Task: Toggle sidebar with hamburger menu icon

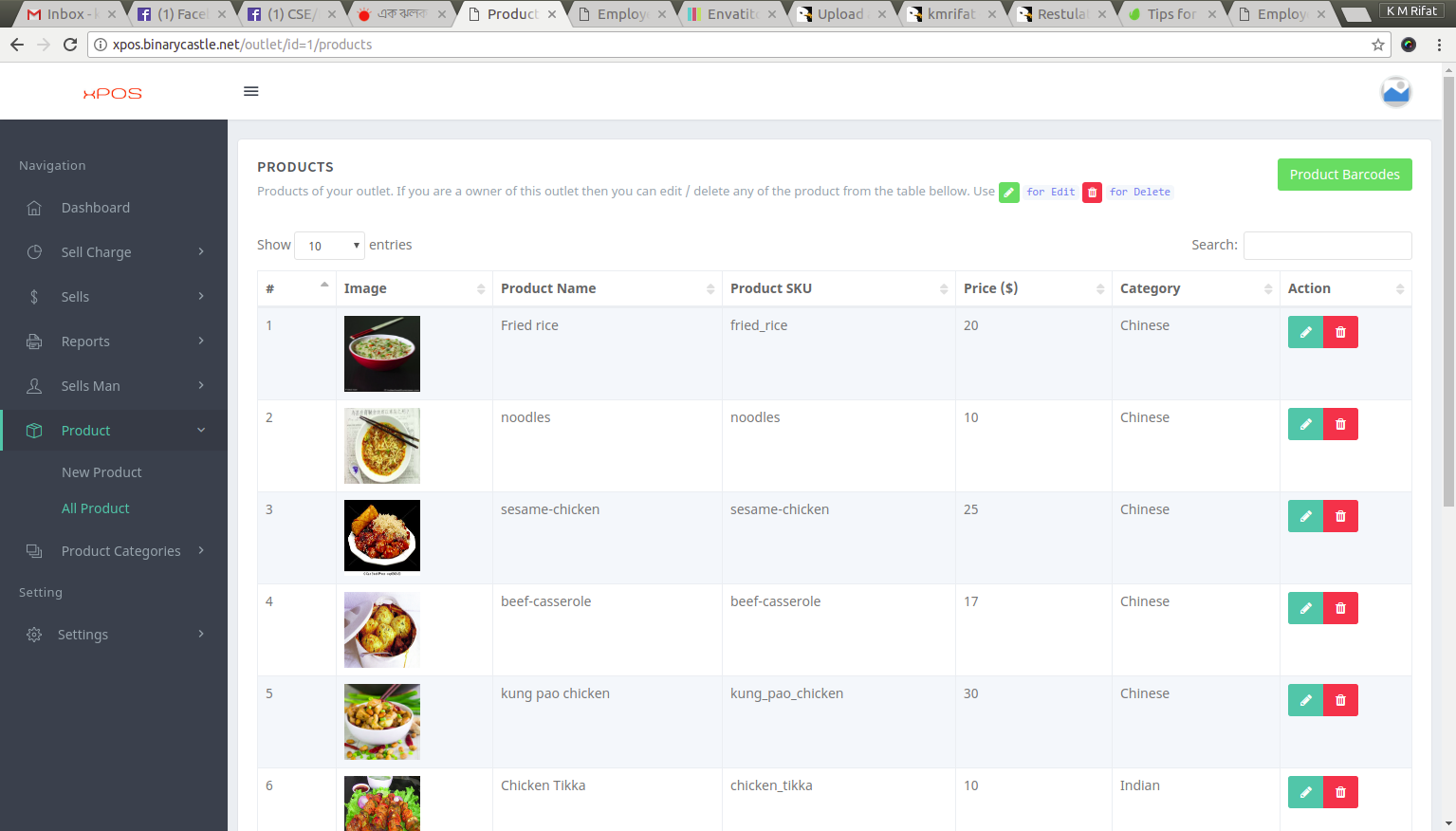Action: (251, 92)
